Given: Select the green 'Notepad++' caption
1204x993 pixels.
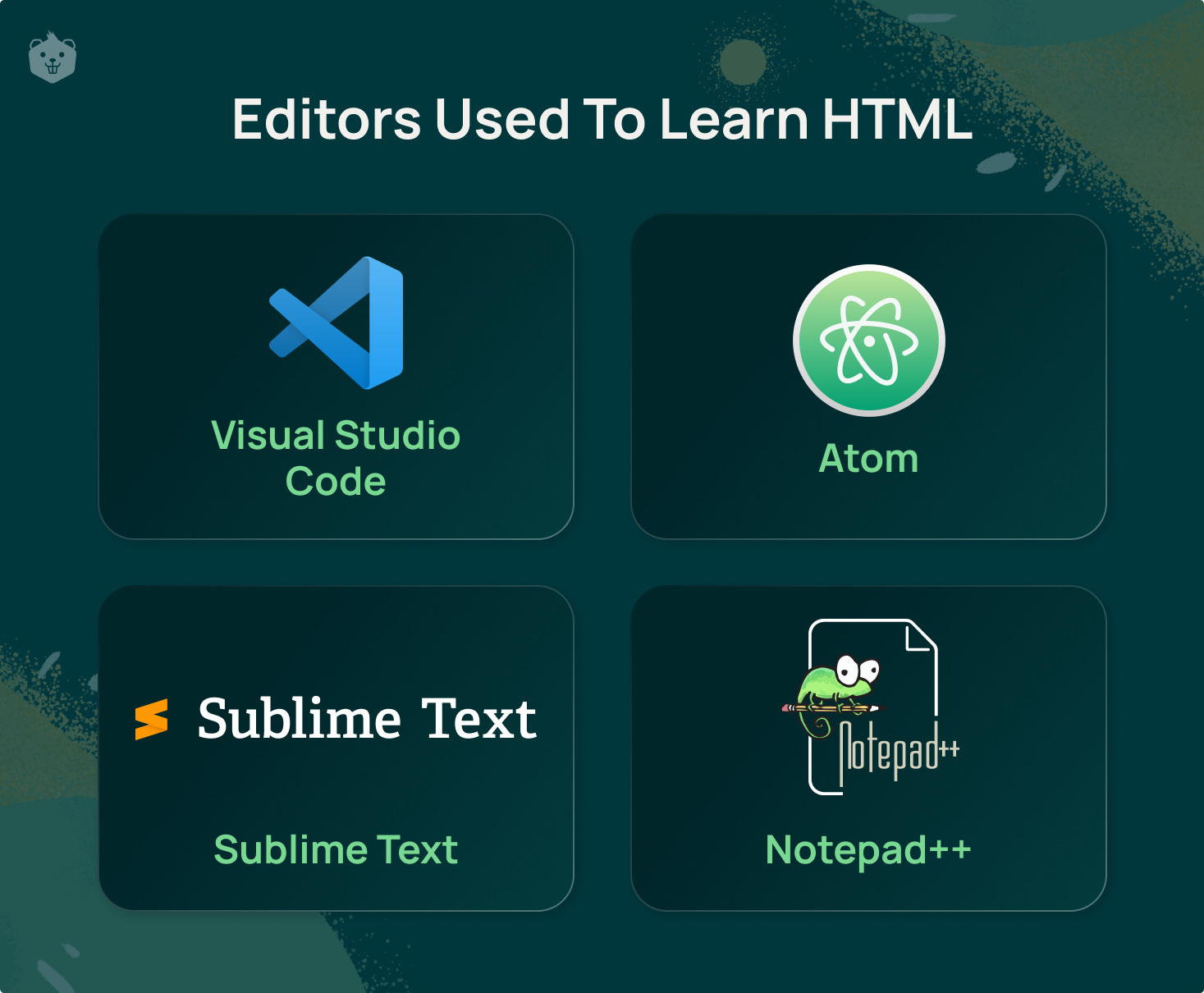Looking at the screenshot, I should 868,850.
